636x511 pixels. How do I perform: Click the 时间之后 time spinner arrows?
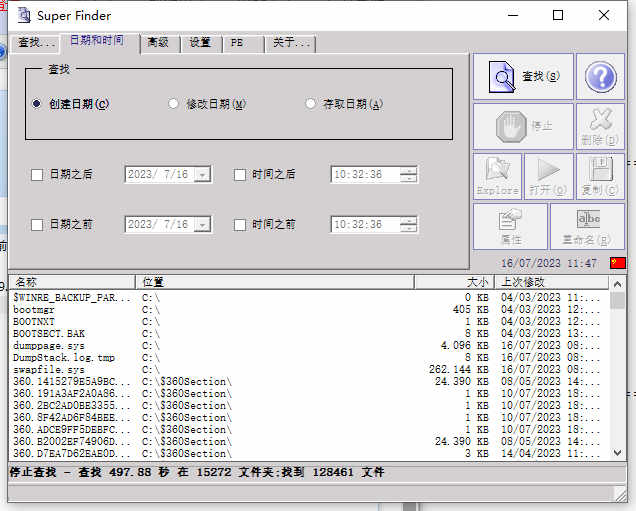click(x=408, y=175)
